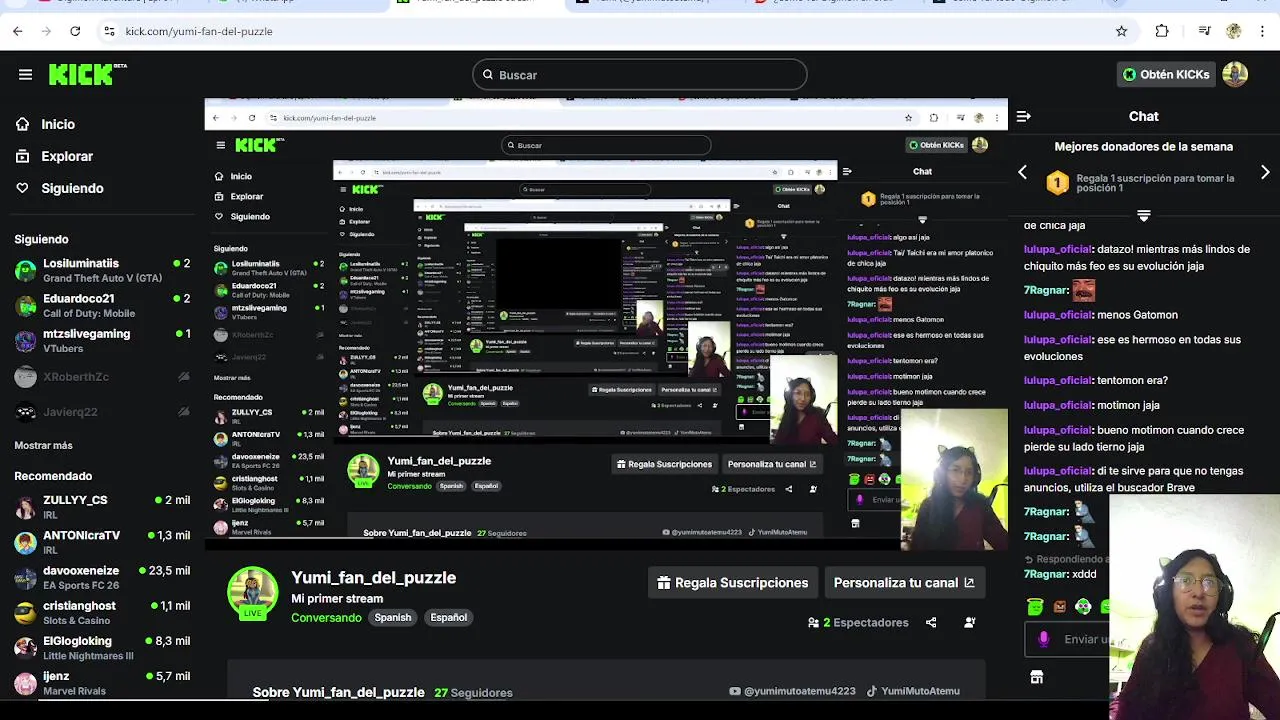1280x720 pixels.
Task: Open the browser media control icon
Action: [x=1205, y=31]
